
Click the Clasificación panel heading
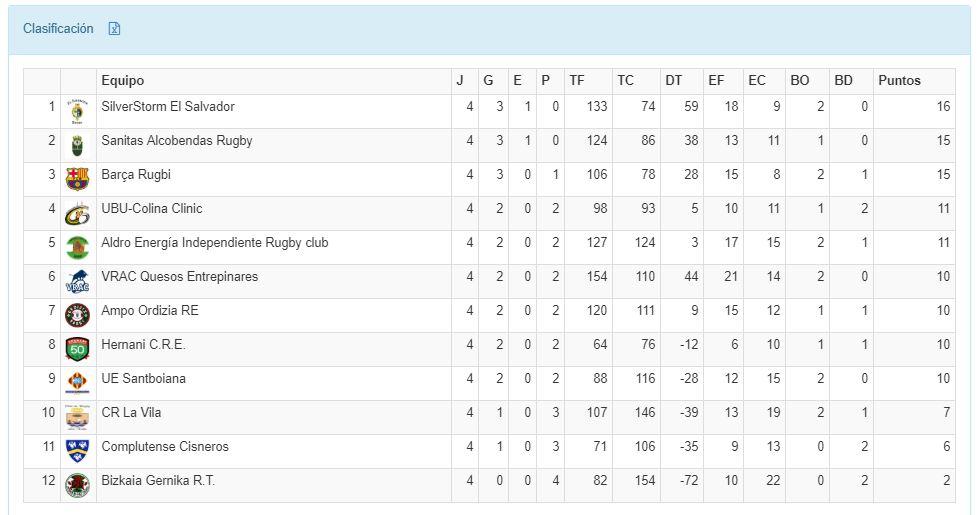[x=58, y=29]
